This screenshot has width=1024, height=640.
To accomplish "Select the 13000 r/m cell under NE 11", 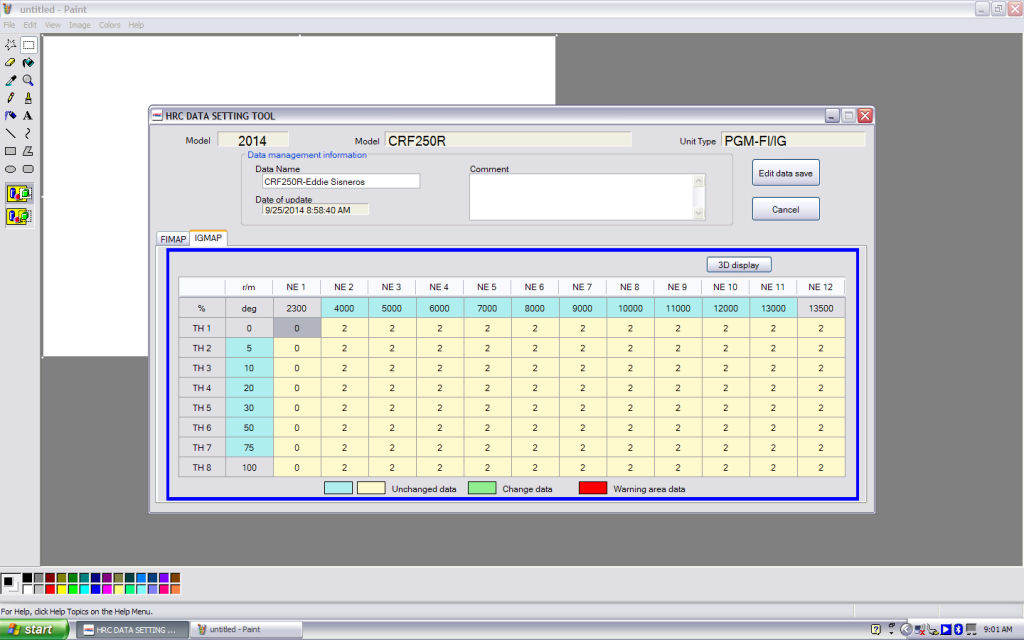I will pos(773,308).
